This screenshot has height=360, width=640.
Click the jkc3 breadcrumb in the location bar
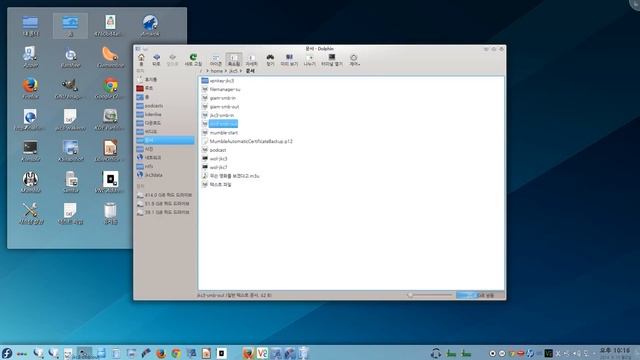point(233,71)
